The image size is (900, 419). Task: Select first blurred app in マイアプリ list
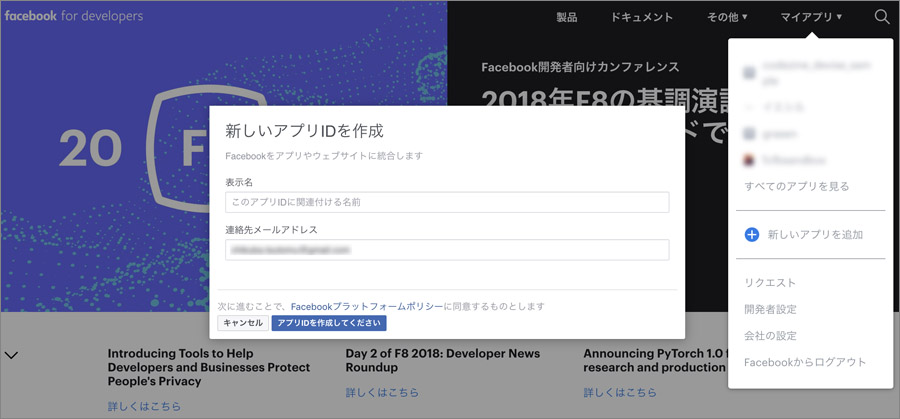pos(810,72)
